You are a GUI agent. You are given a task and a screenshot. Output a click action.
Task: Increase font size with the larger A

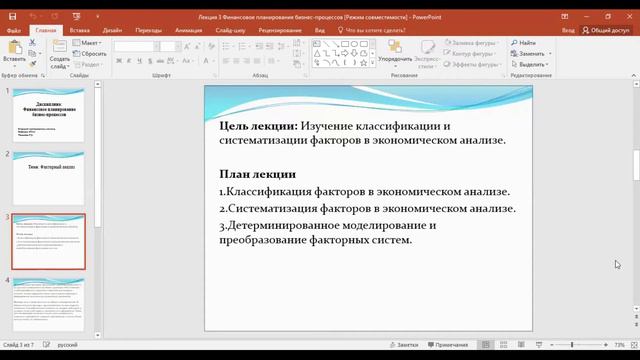(187, 47)
